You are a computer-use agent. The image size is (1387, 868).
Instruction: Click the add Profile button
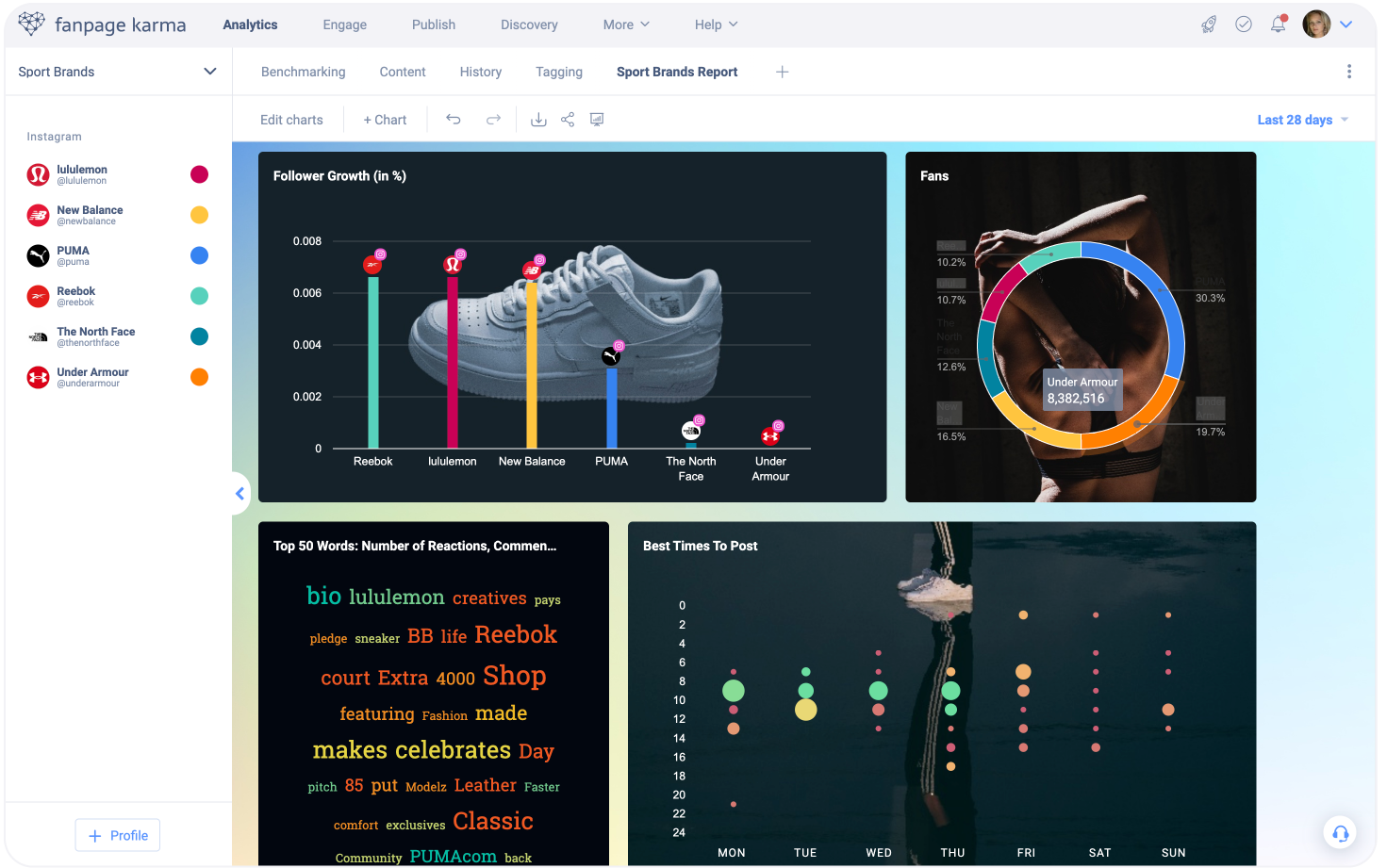click(x=118, y=835)
